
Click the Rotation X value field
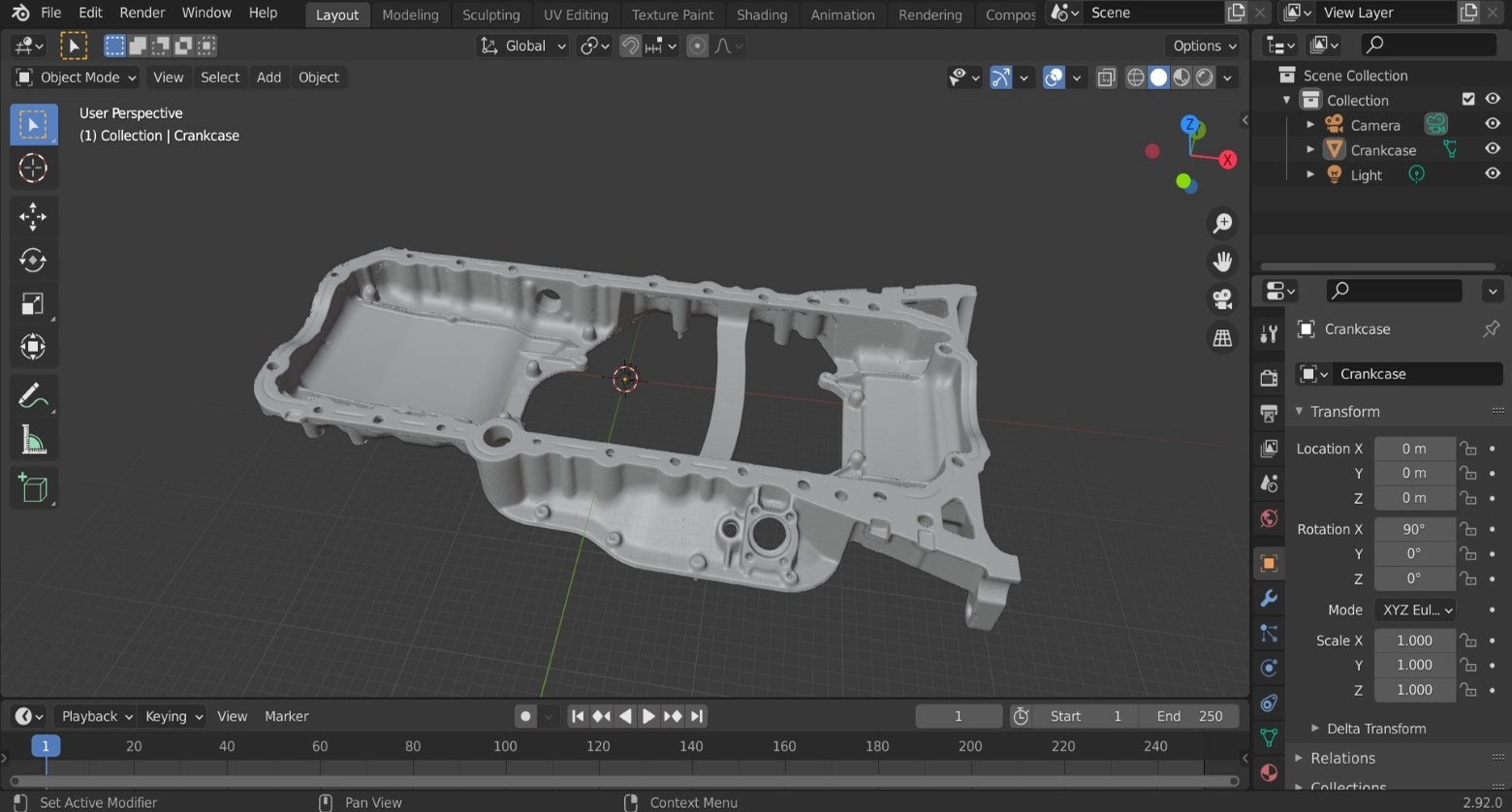pyautogui.click(x=1413, y=529)
